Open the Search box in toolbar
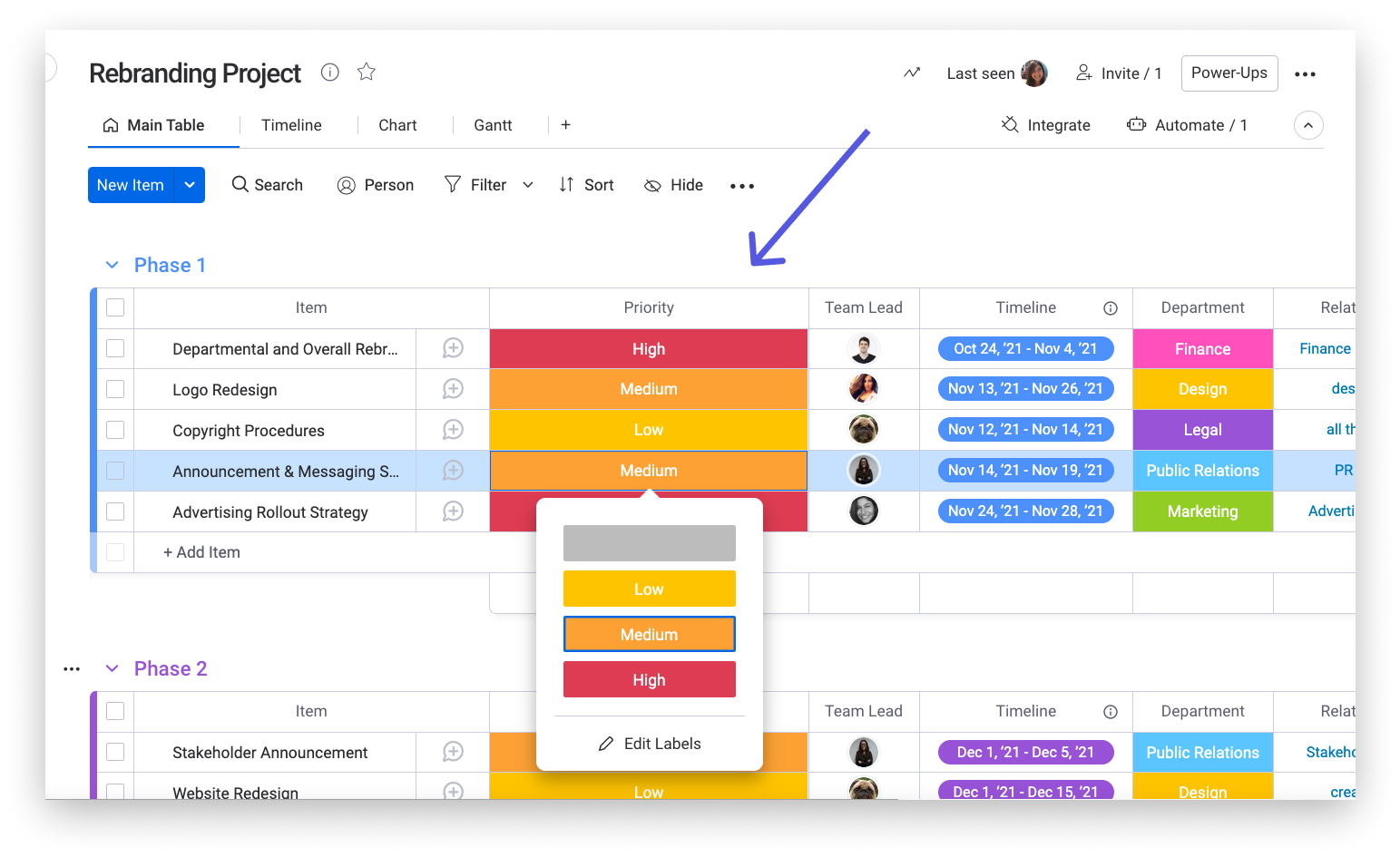 268,185
